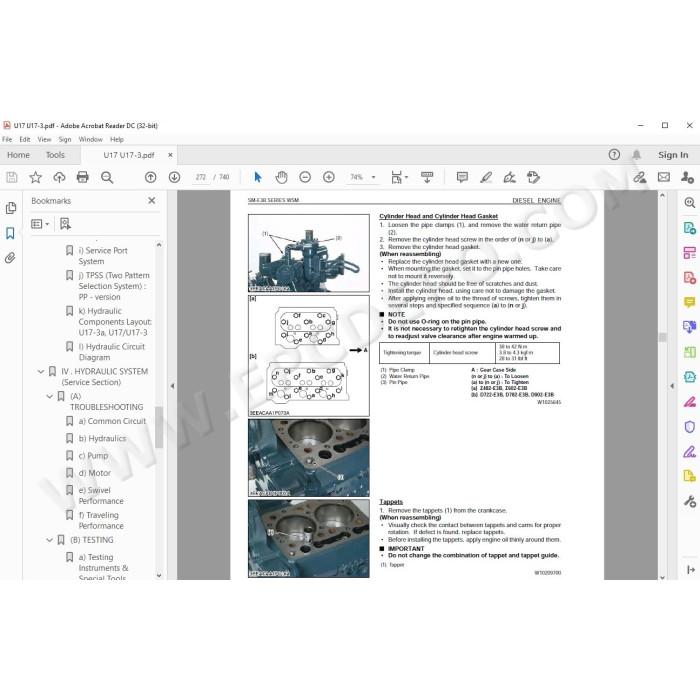Collapse the (A) TROUBLESHOOTING bookmark
Image resolution: width=700 pixels, height=700 pixels.
coord(50,396)
